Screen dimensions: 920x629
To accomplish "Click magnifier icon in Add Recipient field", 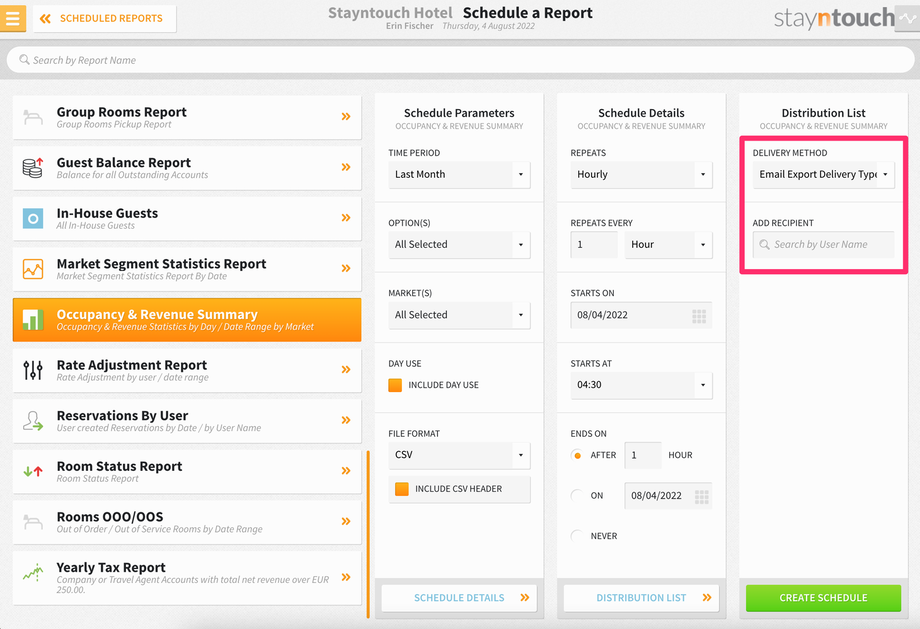I will tap(765, 245).
